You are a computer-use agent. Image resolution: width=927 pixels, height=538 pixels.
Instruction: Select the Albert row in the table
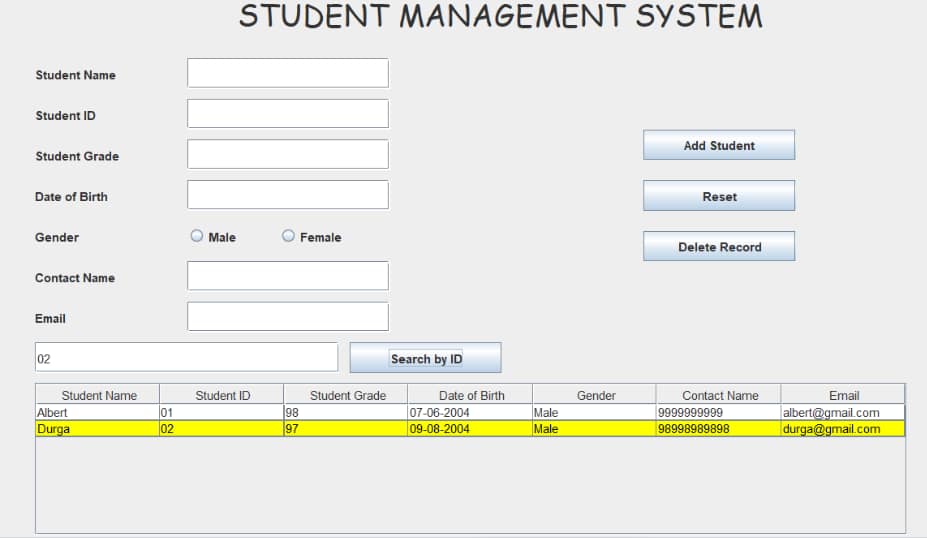point(97,412)
